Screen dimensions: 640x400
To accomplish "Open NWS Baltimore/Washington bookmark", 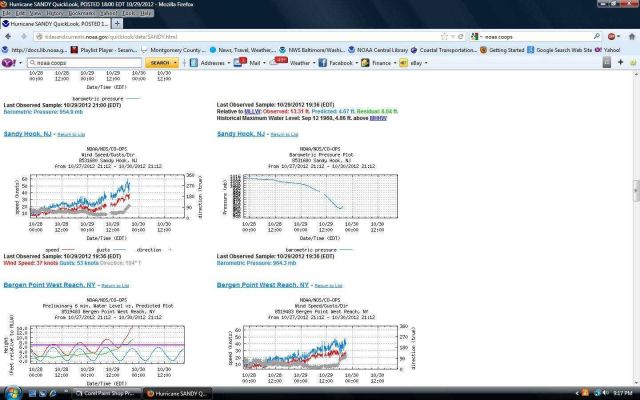I will pos(311,50).
